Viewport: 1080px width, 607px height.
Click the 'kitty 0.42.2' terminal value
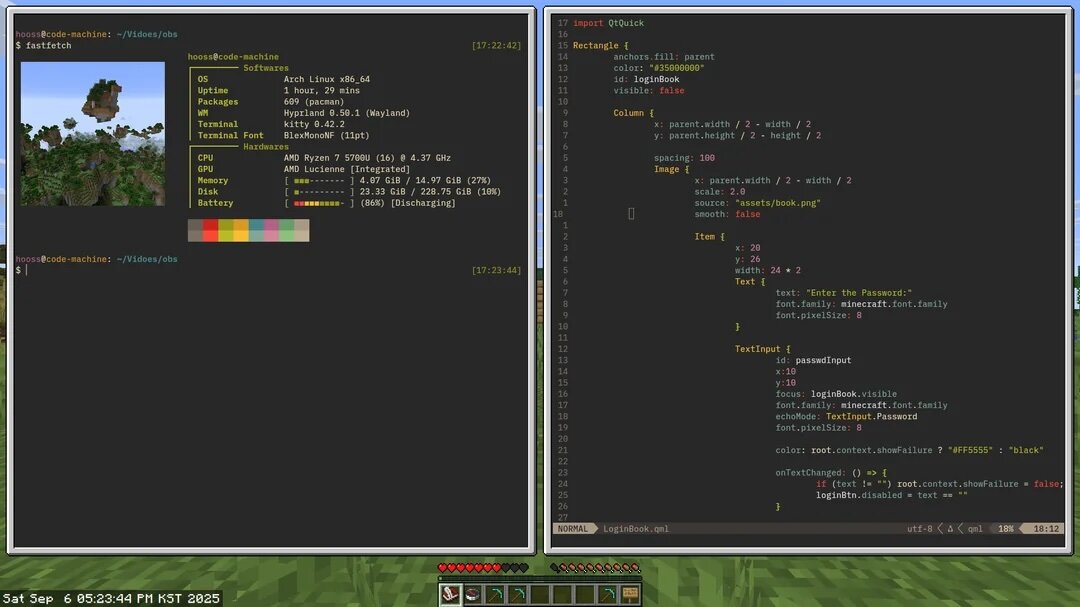(314, 124)
